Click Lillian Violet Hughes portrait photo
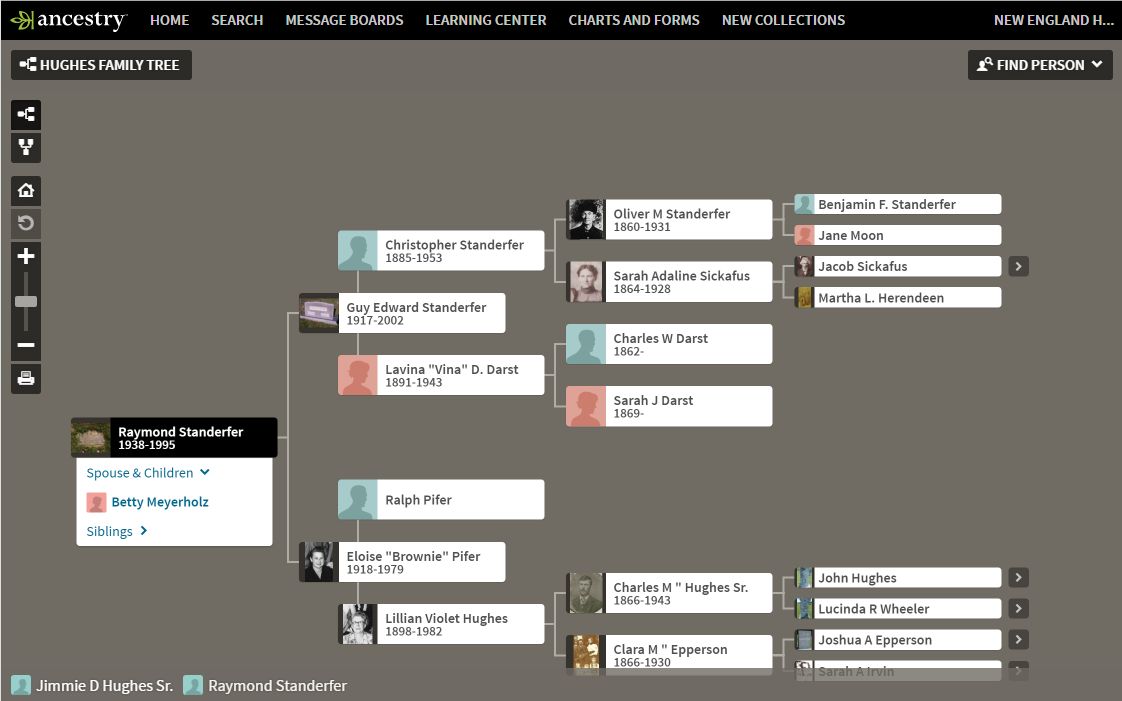 point(357,624)
